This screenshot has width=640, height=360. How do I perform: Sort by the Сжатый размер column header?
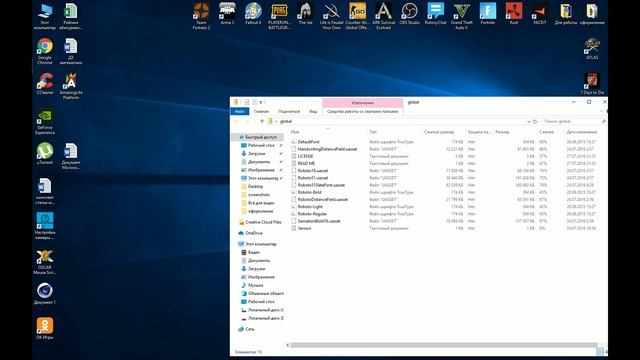(439, 132)
